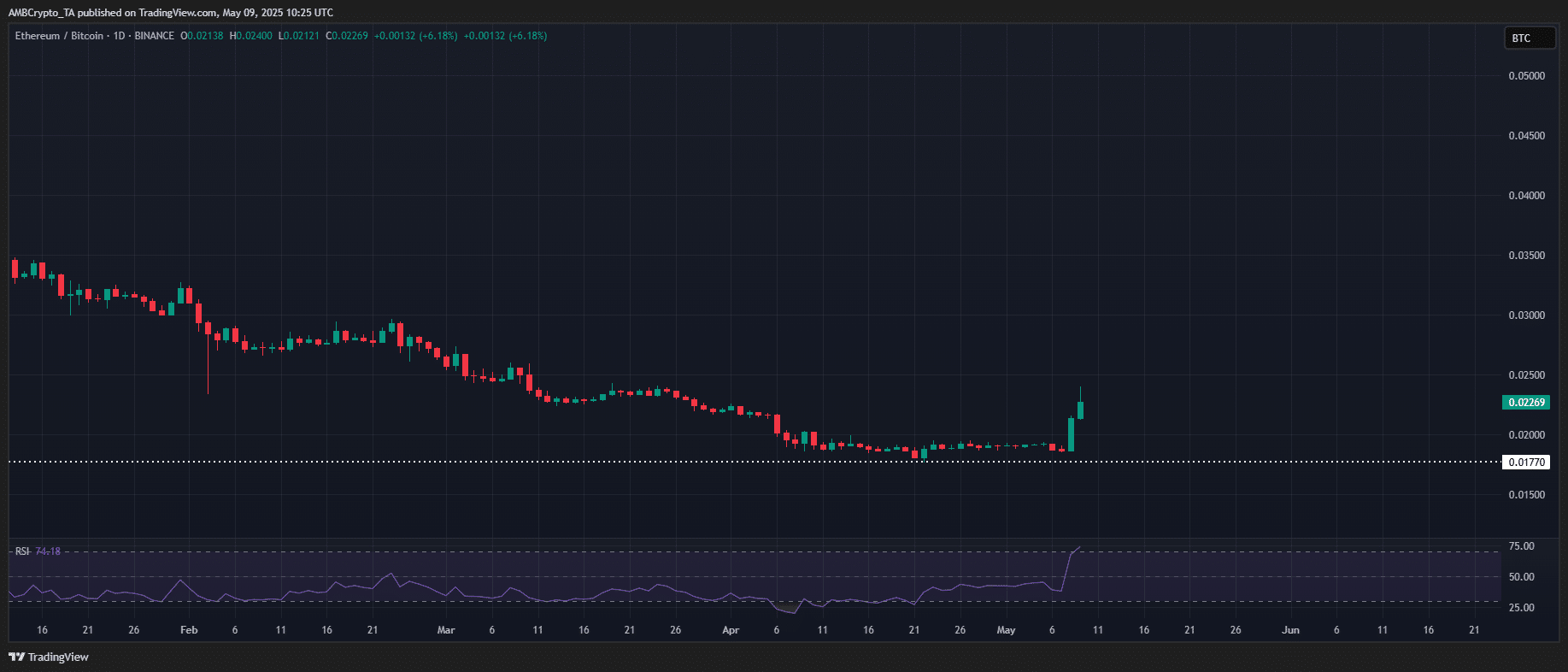Click the AMBCrypto_TA published header text
1568x672 pixels.
[171, 13]
